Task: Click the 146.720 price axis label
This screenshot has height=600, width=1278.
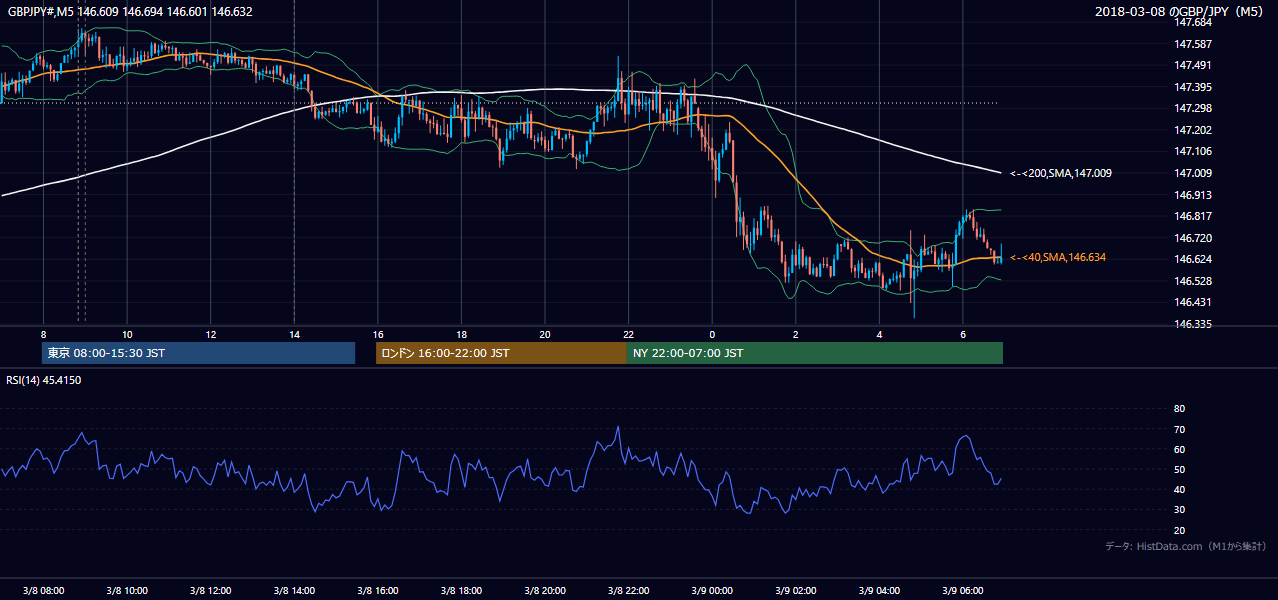Action: [x=1192, y=238]
